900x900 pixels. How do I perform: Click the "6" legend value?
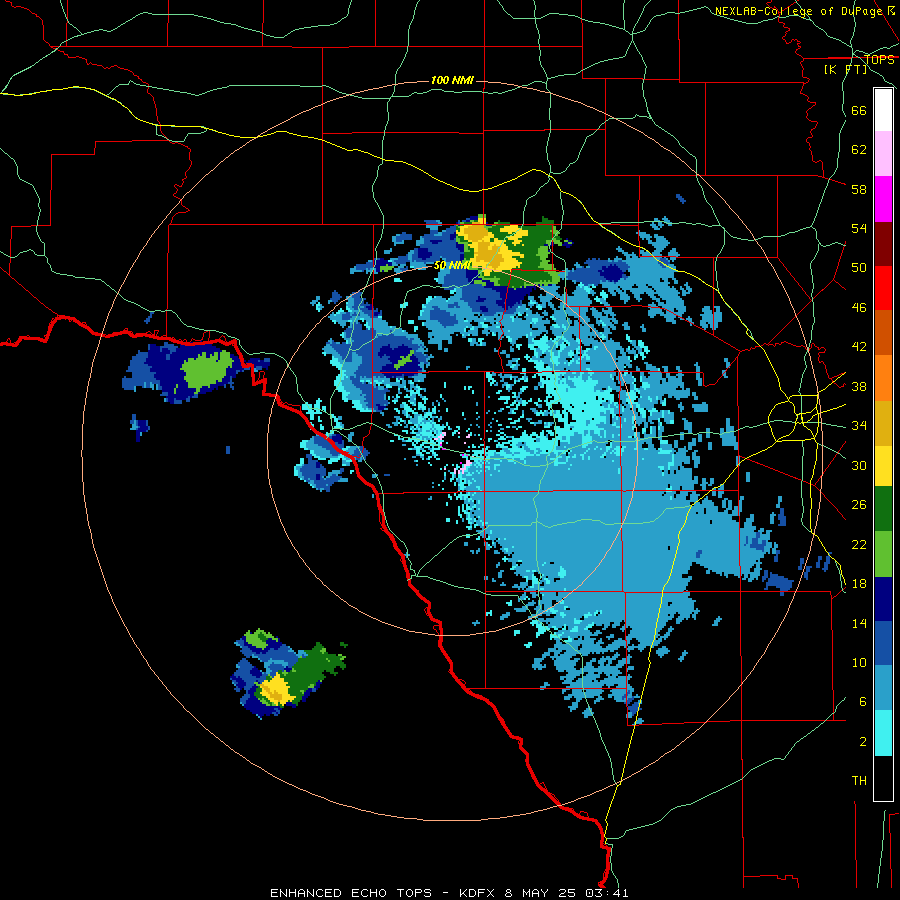pyautogui.click(x=863, y=702)
